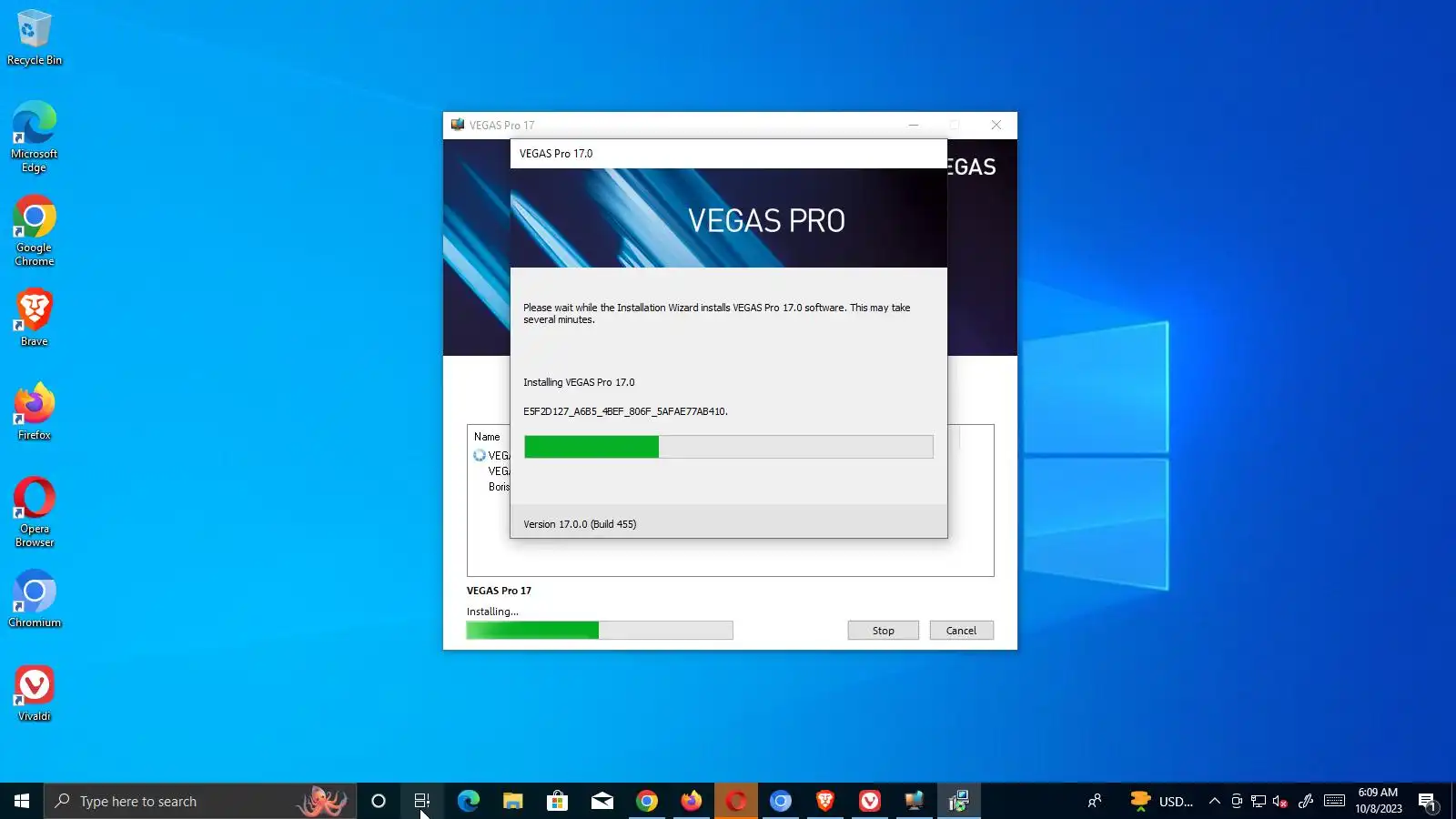Click the Installing progress bar beside Stop
Viewport: 1456px width, 819px height.
[600, 630]
